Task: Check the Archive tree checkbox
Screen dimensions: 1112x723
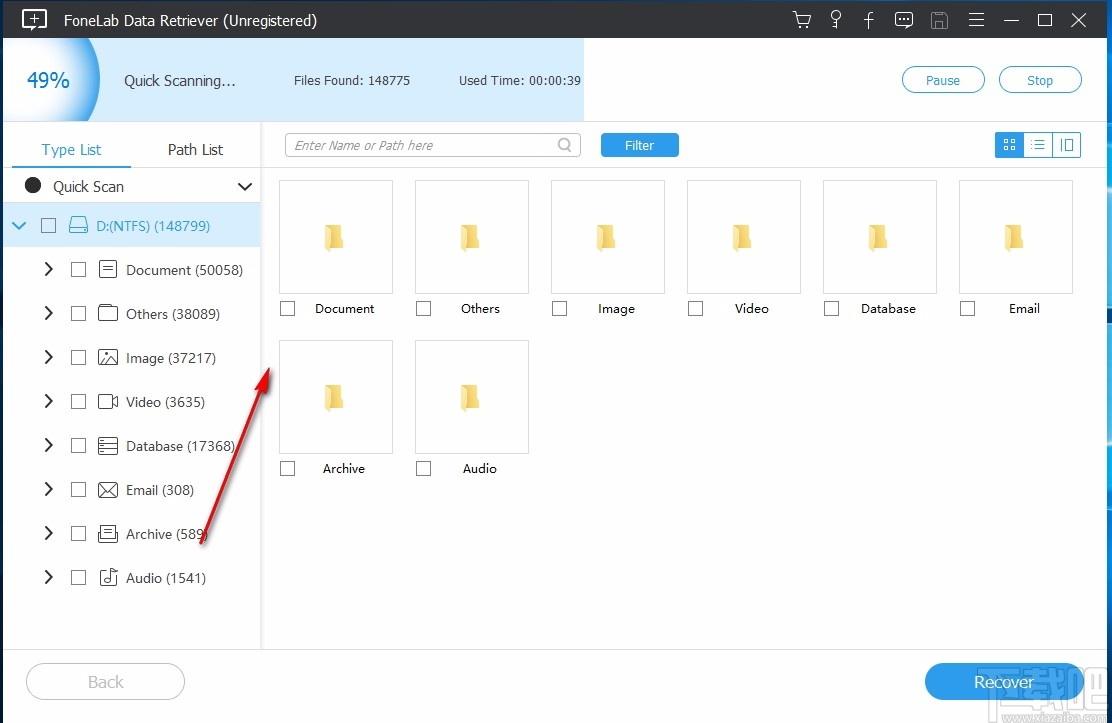Action: (x=78, y=534)
